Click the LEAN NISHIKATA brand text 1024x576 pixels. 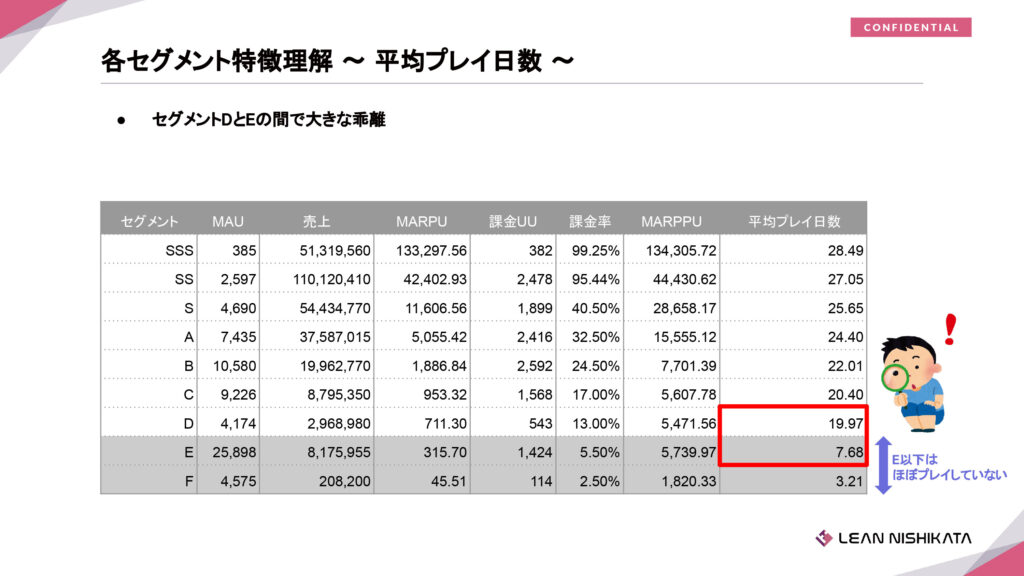(x=906, y=538)
